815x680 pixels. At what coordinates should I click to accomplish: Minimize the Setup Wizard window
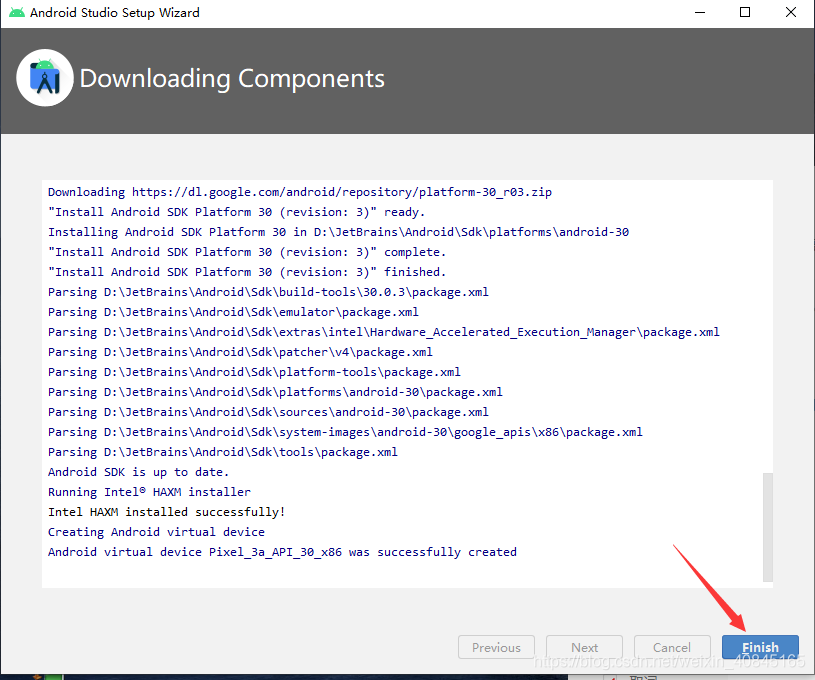(700, 12)
